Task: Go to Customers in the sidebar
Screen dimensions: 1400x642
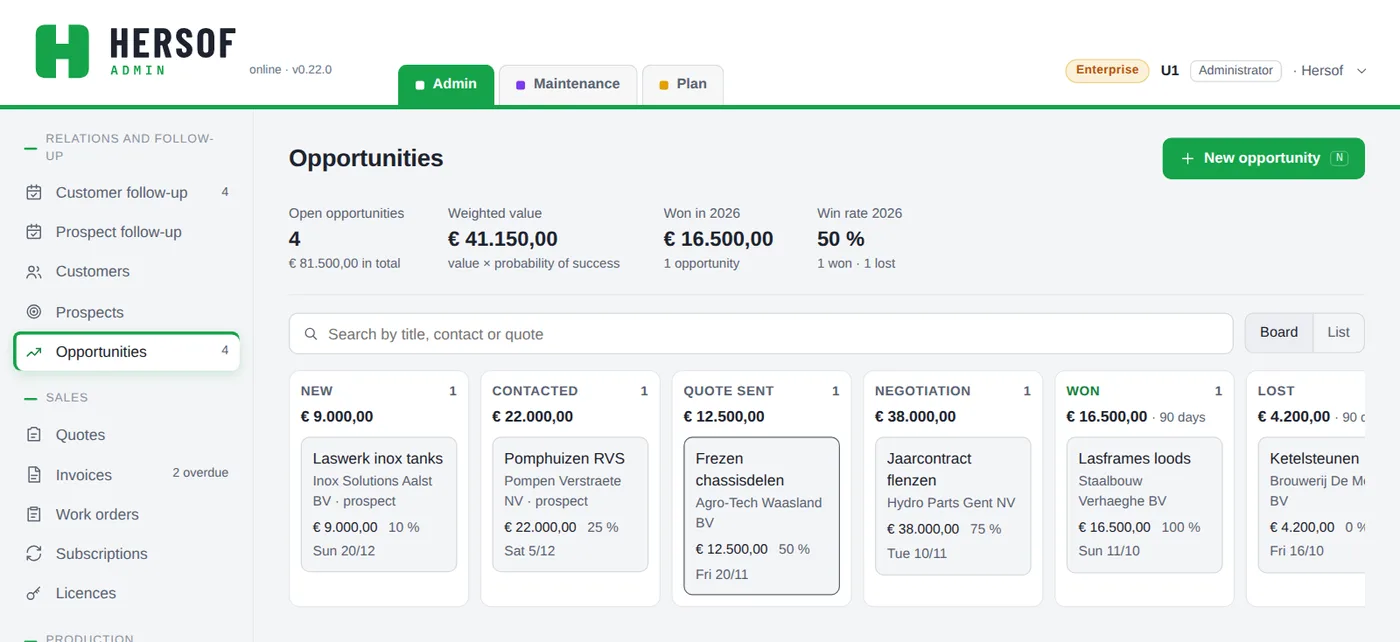Action: pos(126,272)
